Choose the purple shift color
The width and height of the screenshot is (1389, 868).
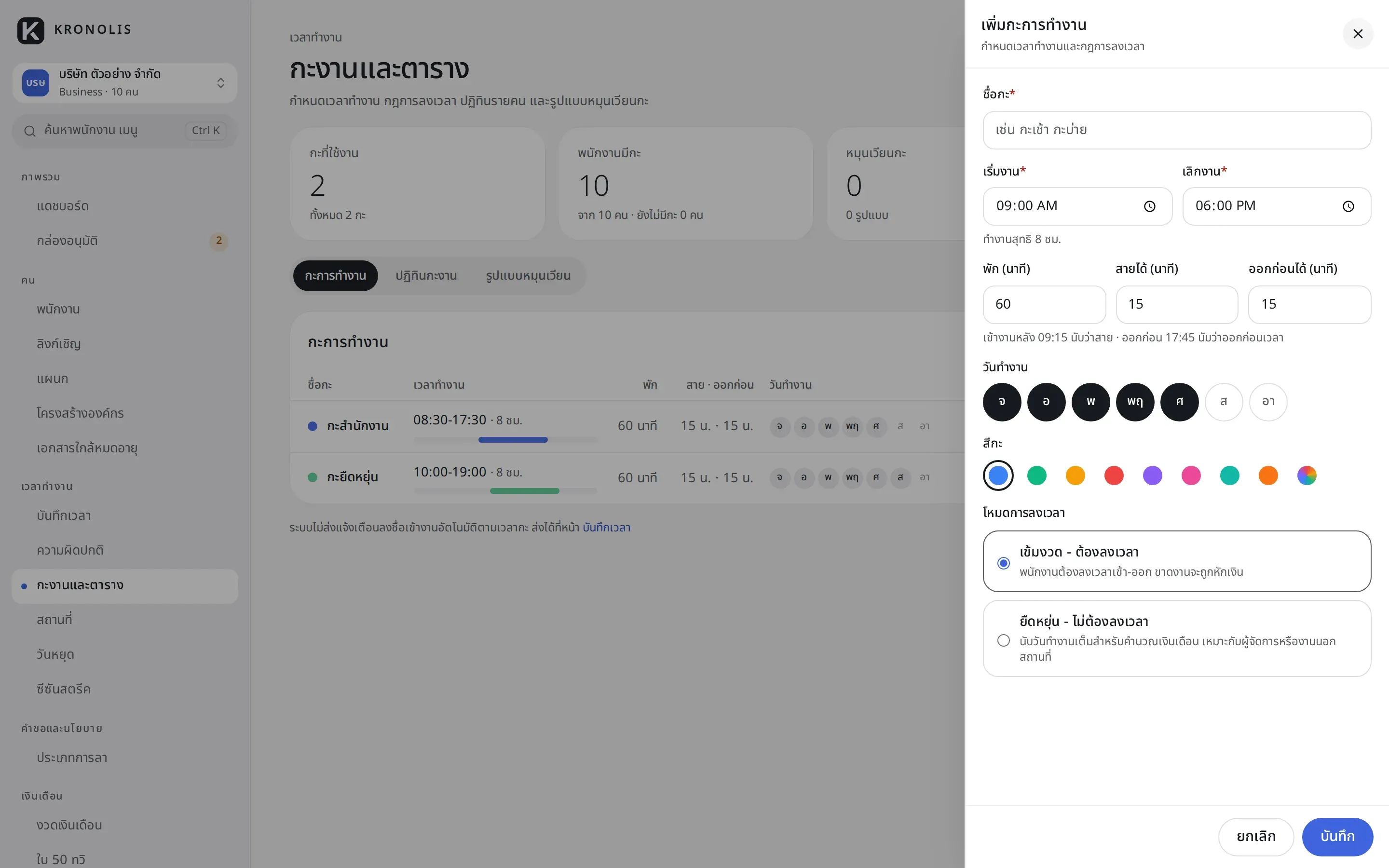point(1153,476)
